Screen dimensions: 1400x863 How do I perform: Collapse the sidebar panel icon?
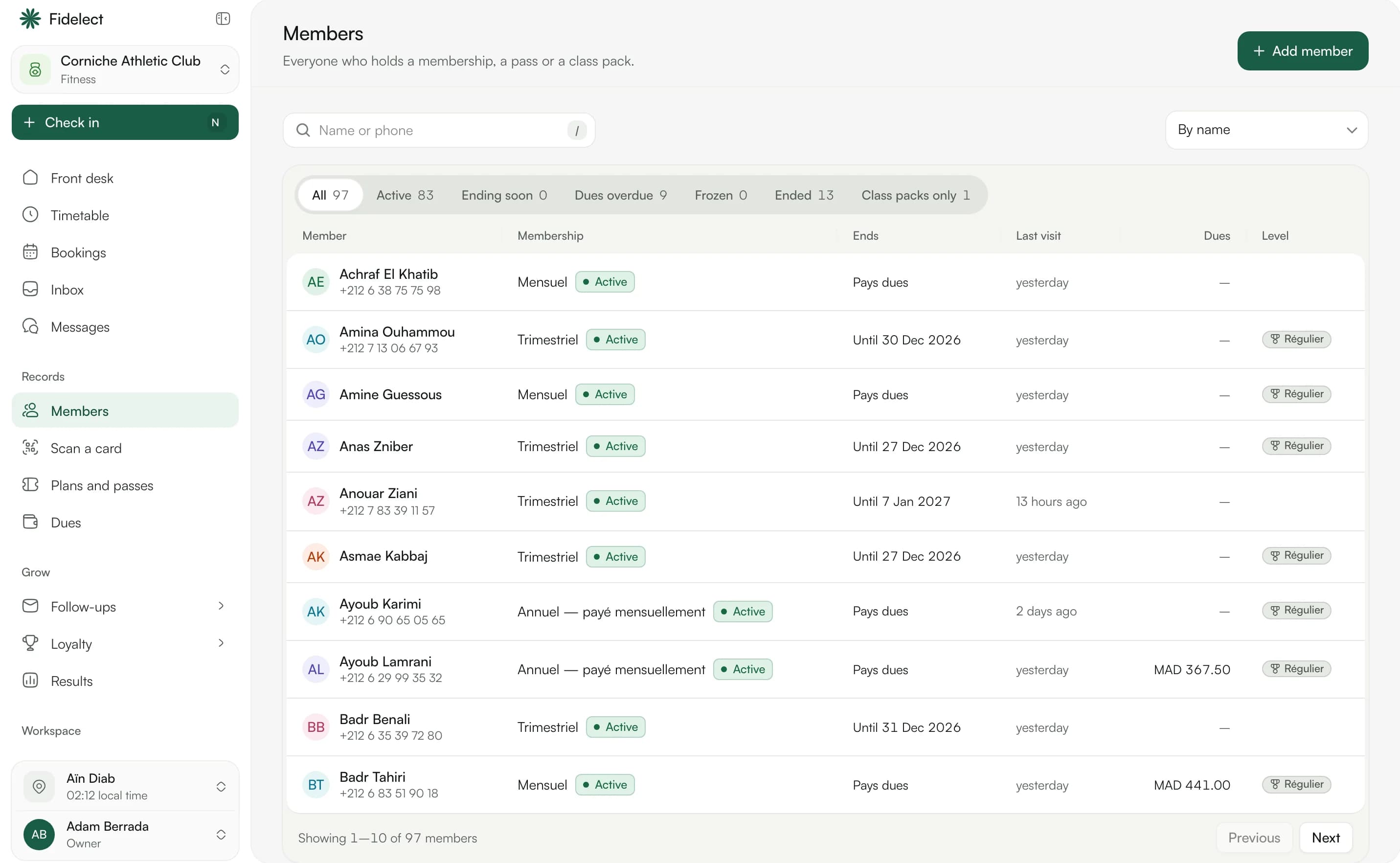point(223,19)
